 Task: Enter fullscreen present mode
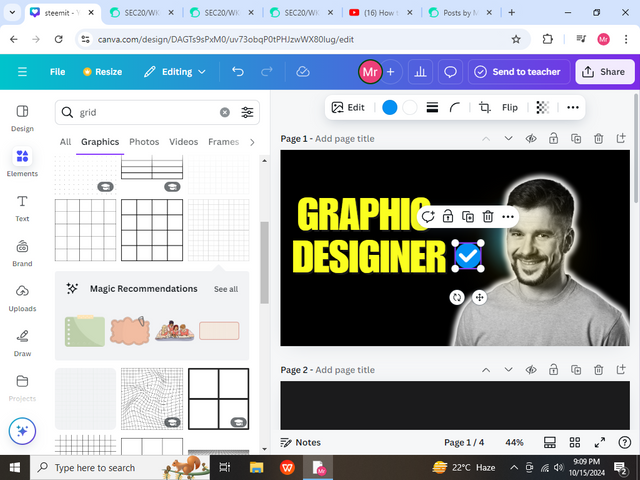(x=600, y=442)
